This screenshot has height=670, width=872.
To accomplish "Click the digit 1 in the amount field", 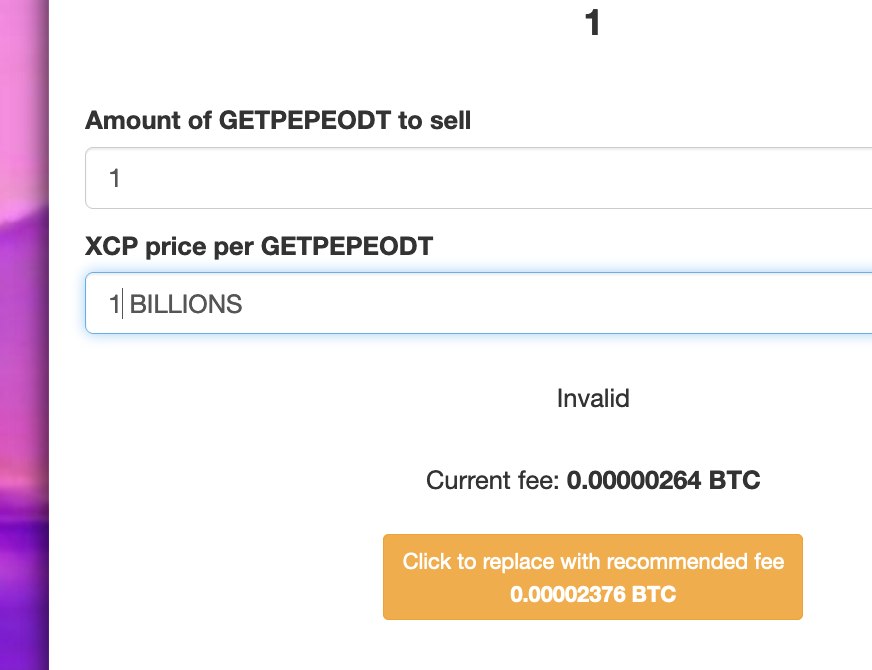I will tap(115, 178).
